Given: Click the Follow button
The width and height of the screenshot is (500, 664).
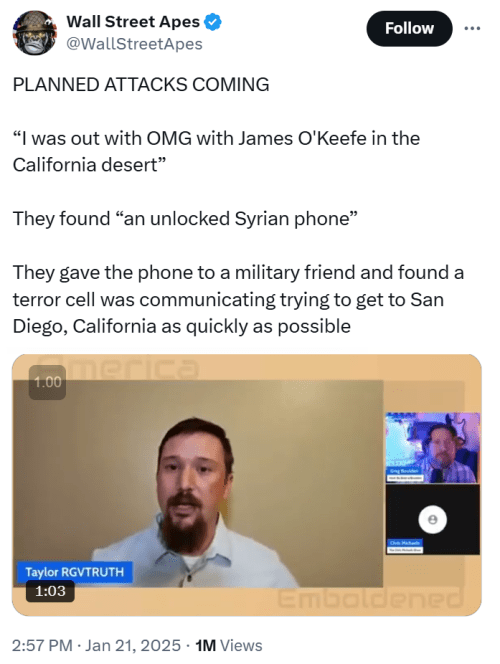Looking at the screenshot, I should coord(409,28).
